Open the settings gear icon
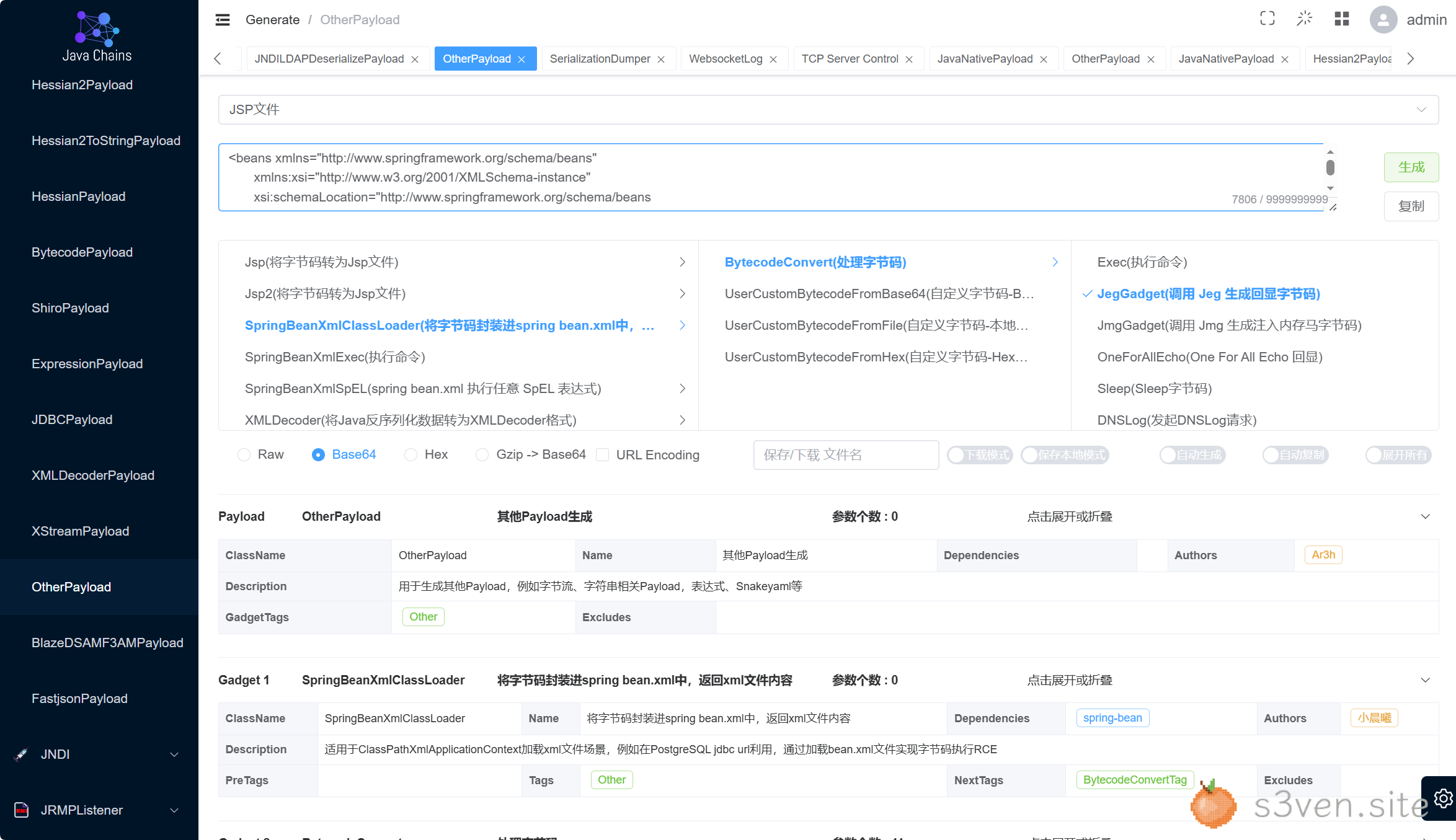The width and height of the screenshot is (1456, 840). tap(1443, 798)
